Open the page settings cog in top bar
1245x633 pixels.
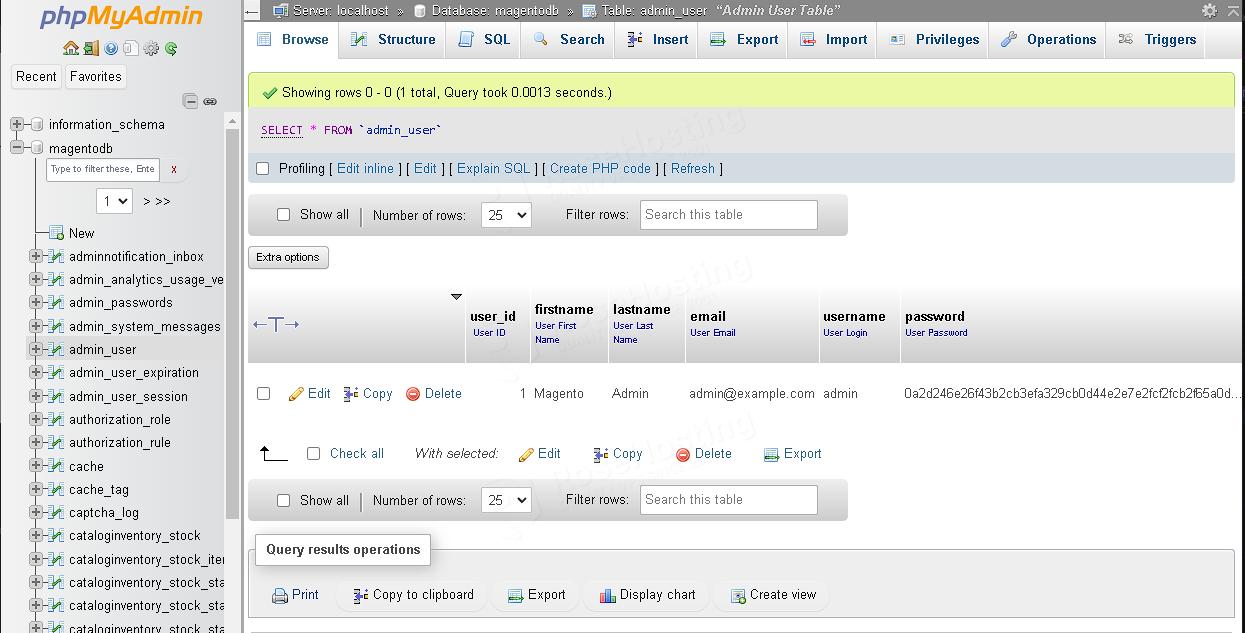point(1209,10)
